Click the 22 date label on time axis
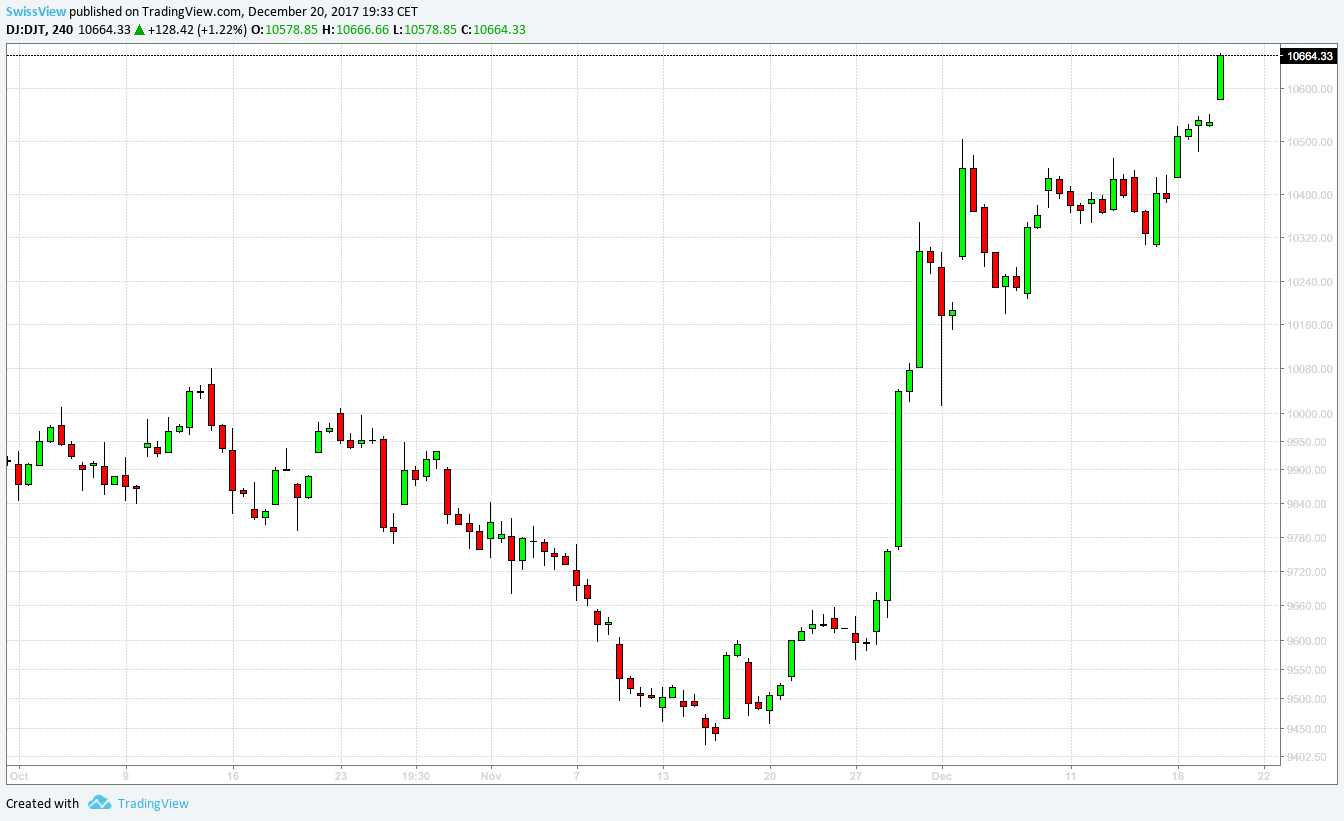Screen dimensions: 1344x821 point(1264,775)
